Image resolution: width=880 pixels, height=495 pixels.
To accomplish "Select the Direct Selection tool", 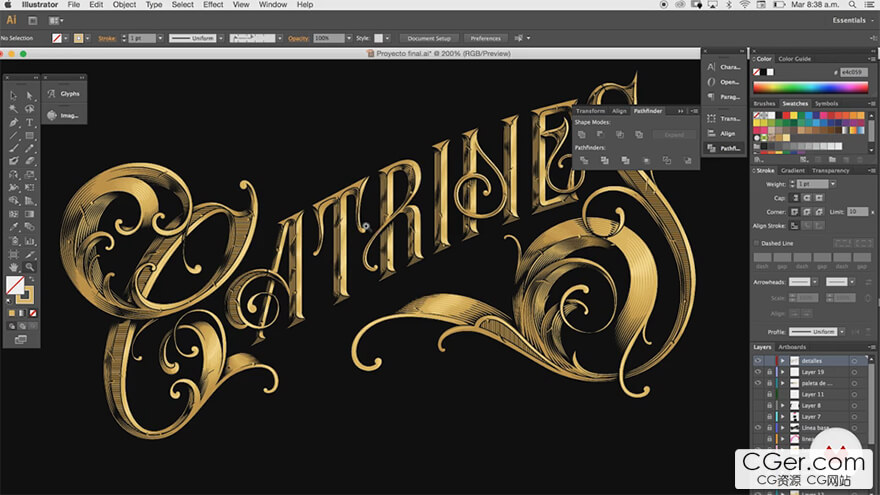I will click(29, 96).
